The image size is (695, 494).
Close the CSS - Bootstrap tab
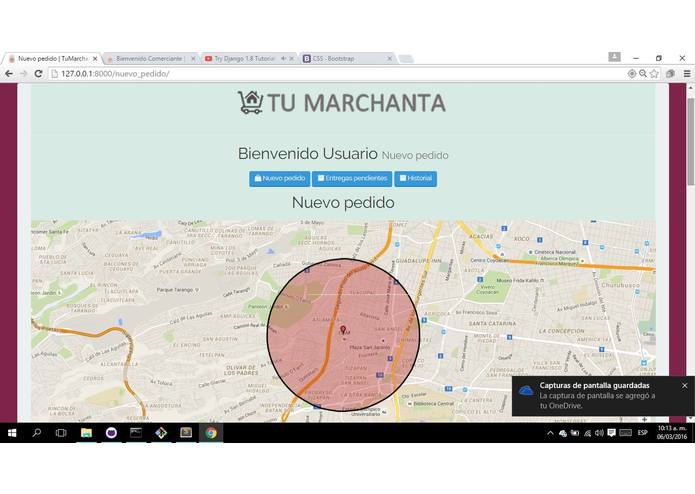coord(390,58)
